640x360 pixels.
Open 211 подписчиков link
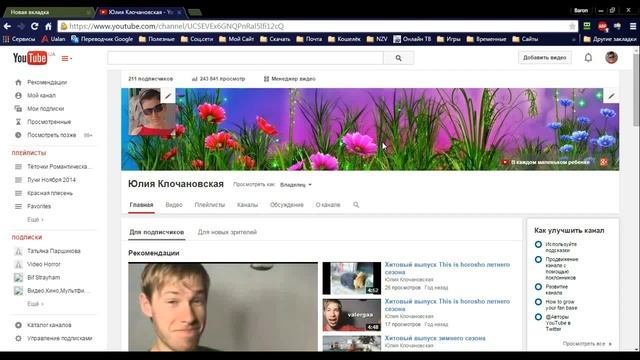click(x=151, y=79)
